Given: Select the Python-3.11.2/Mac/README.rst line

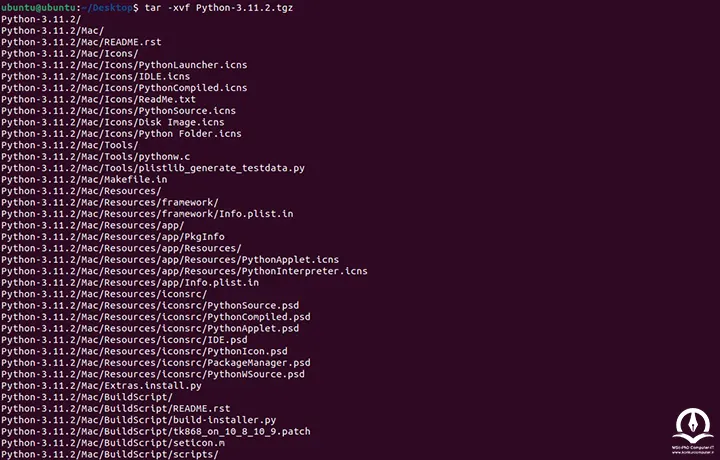Looking at the screenshot, I should pyautogui.click(x=81, y=42).
